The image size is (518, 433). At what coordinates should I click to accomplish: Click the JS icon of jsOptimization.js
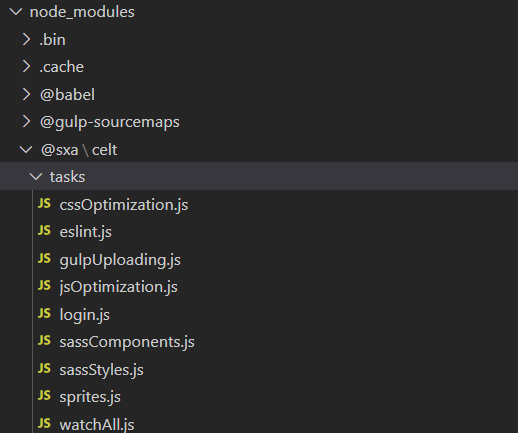click(44, 286)
